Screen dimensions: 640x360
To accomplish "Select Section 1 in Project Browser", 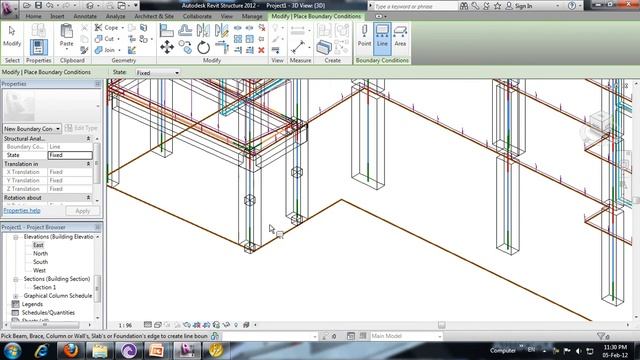I will coord(44,287).
